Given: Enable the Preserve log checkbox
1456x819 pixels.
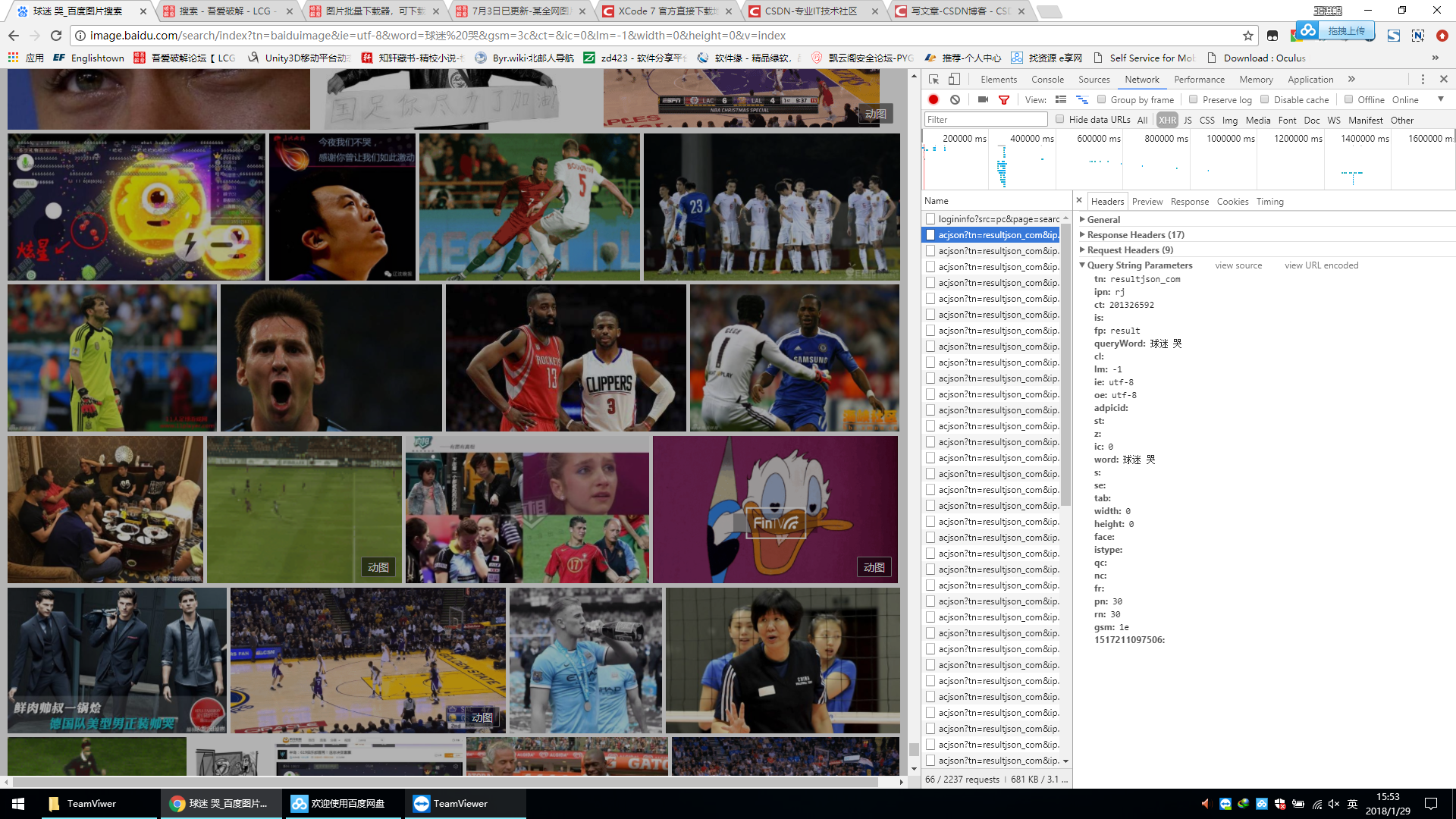Looking at the screenshot, I should pos(1194,99).
